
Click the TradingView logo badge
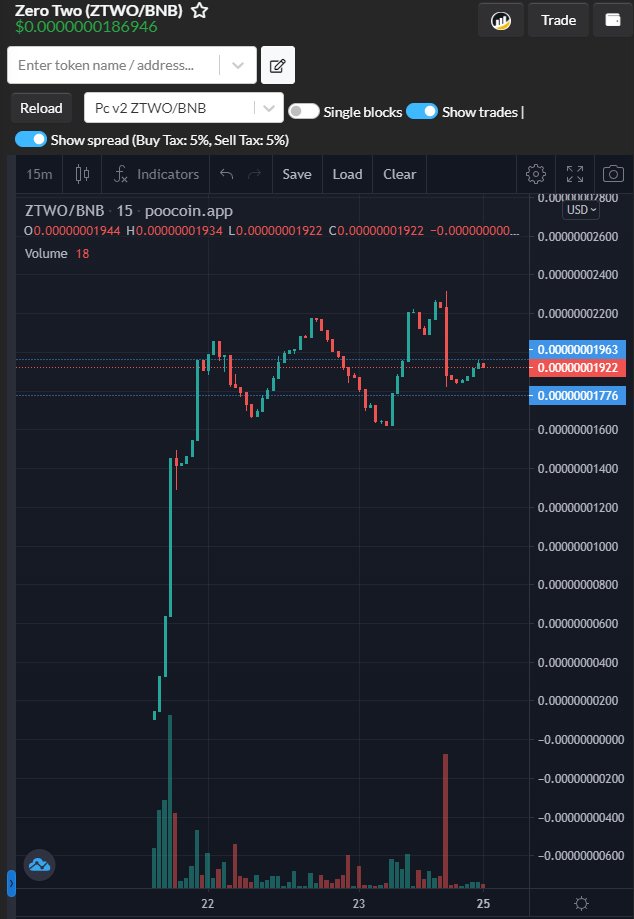point(39,864)
